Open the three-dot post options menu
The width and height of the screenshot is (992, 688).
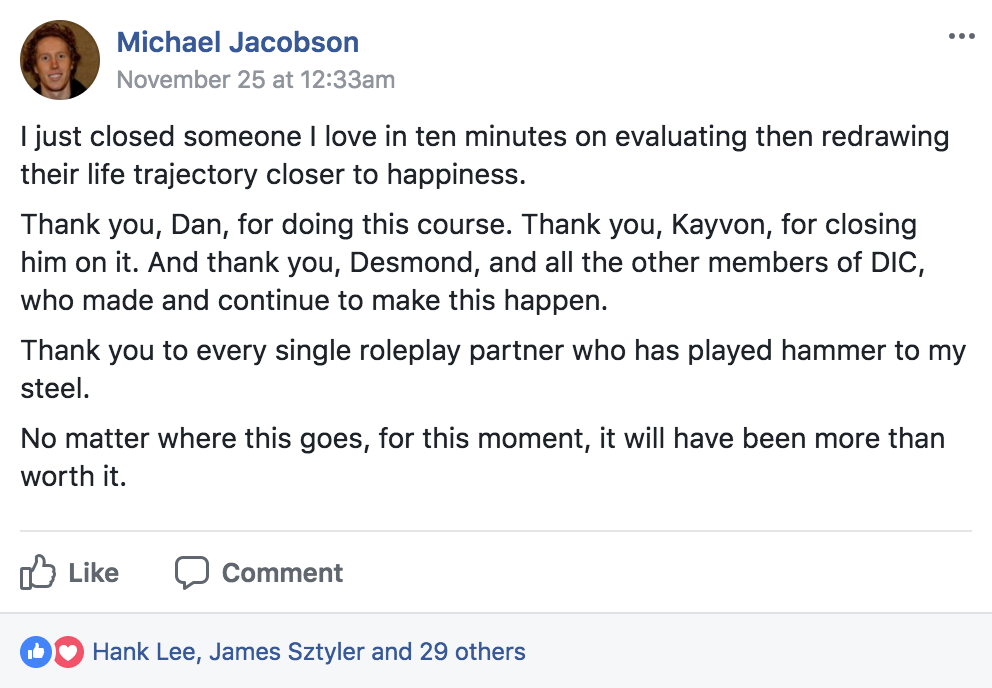click(x=961, y=36)
